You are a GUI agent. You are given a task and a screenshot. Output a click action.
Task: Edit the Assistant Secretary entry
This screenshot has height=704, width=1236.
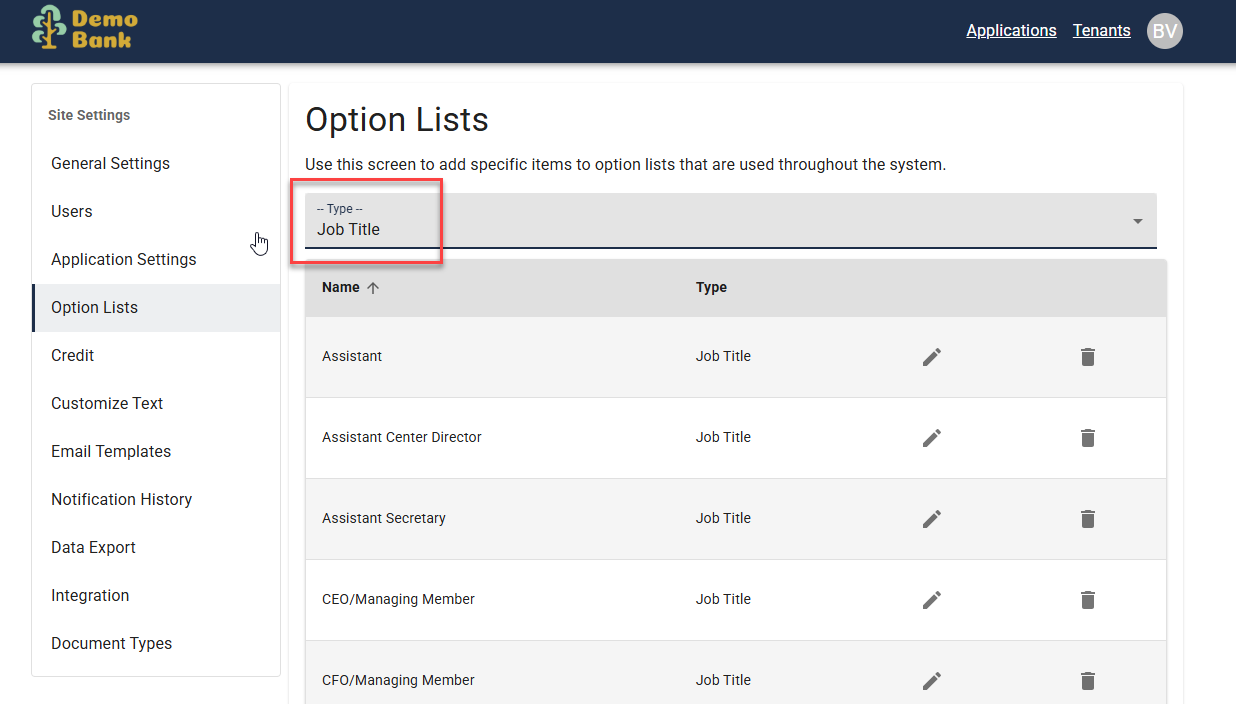point(932,519)
